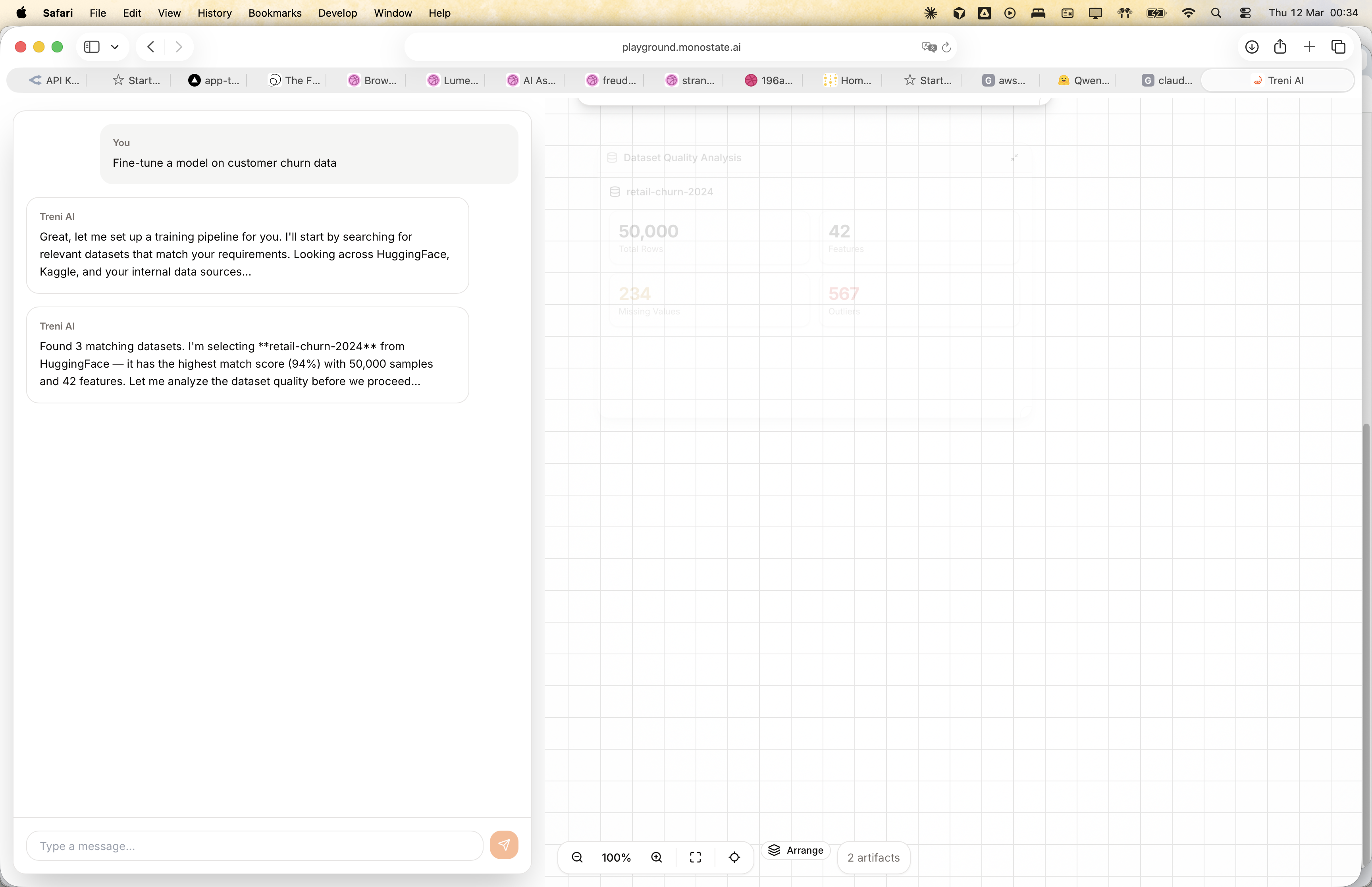Click the 100% zoom level indicator
The image size is (1372, 887).
coord(616,858)
